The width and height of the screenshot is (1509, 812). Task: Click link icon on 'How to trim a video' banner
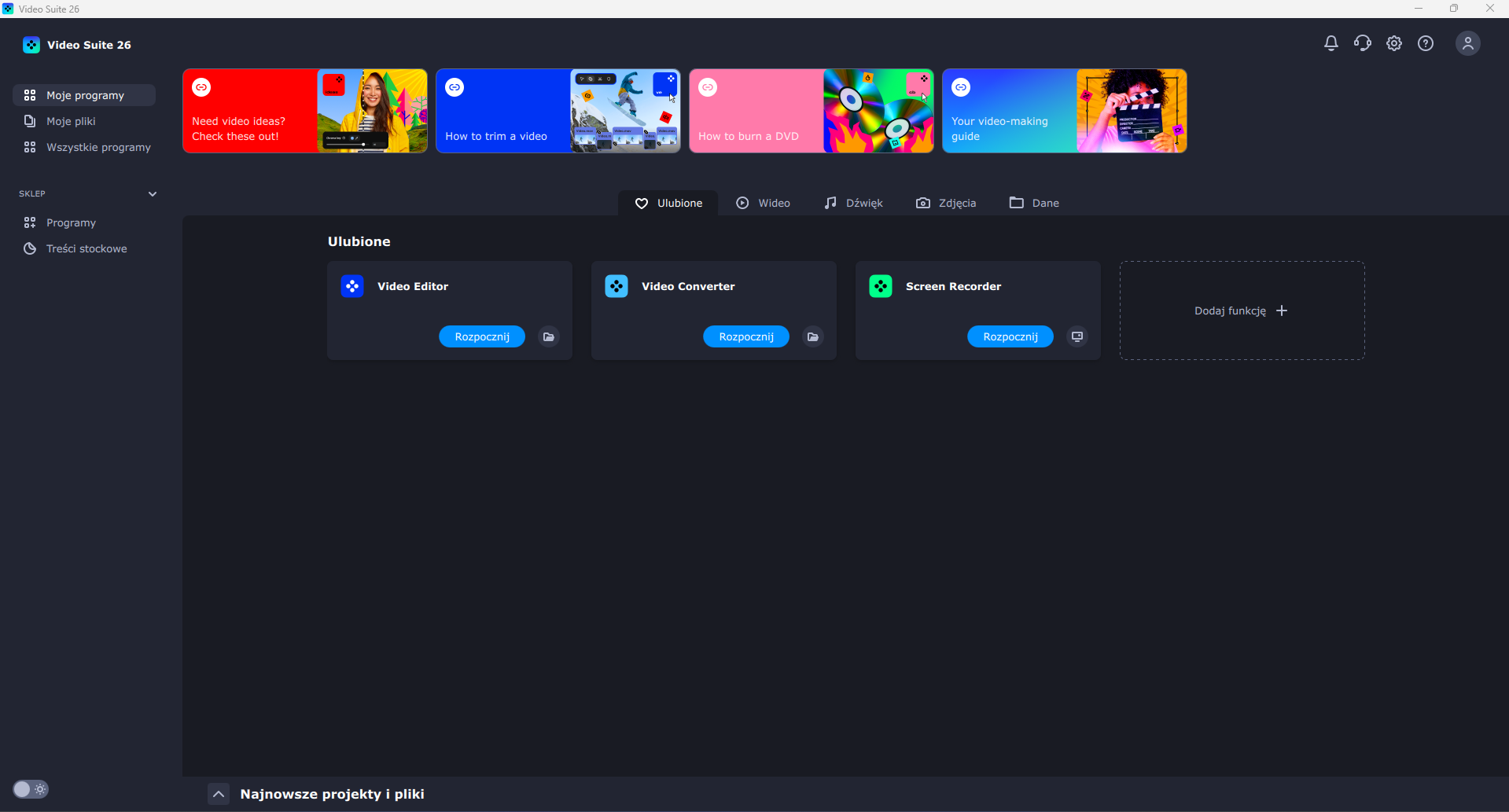click(x=455, y=87)
